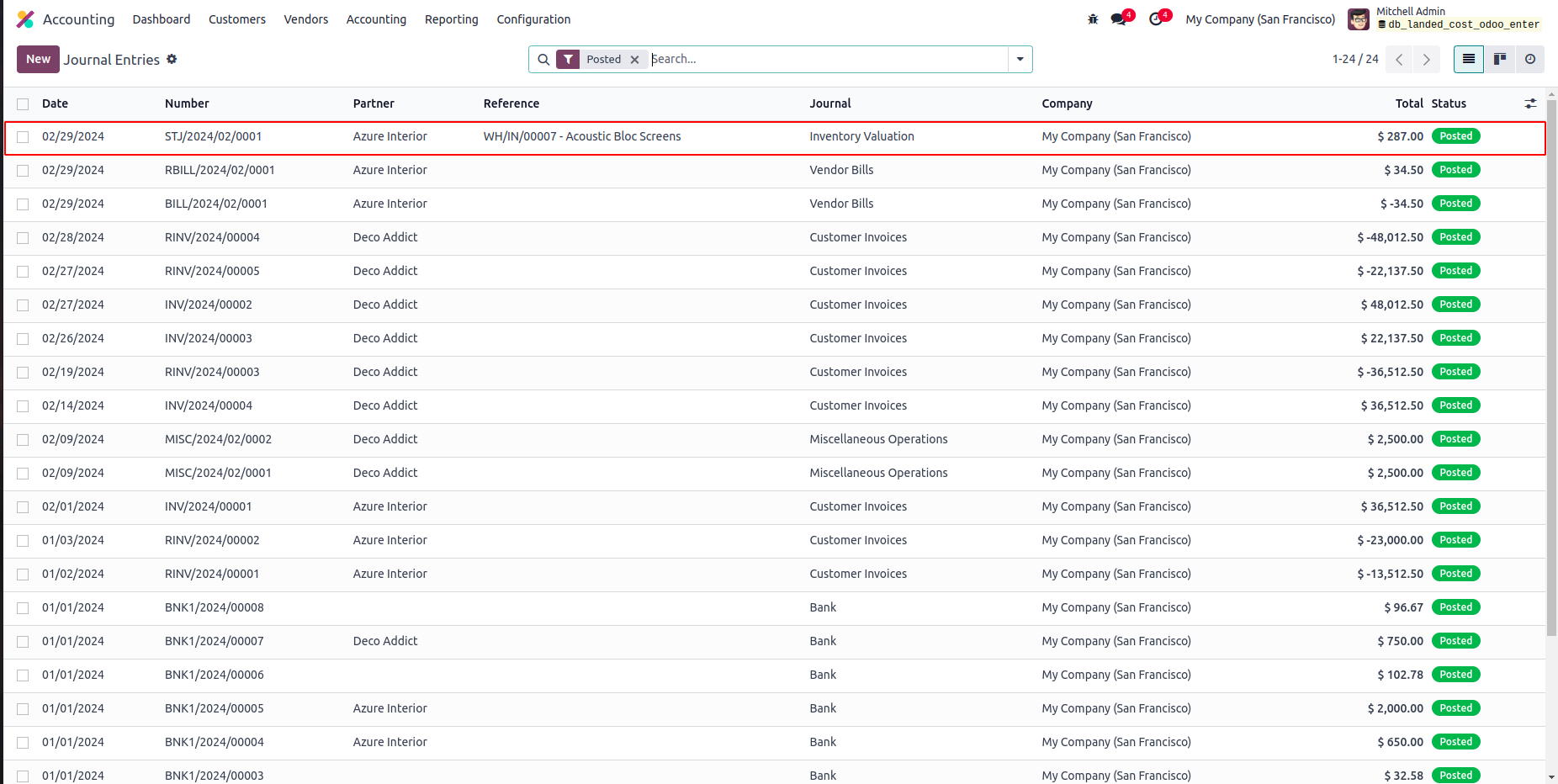
Task: Select the checkbox for STJ/2024/02/0001
Action: tap(23, 137)
